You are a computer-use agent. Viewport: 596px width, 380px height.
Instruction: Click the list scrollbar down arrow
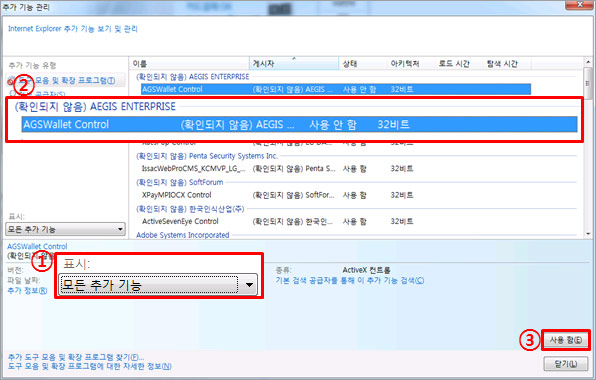click(588, 234)
